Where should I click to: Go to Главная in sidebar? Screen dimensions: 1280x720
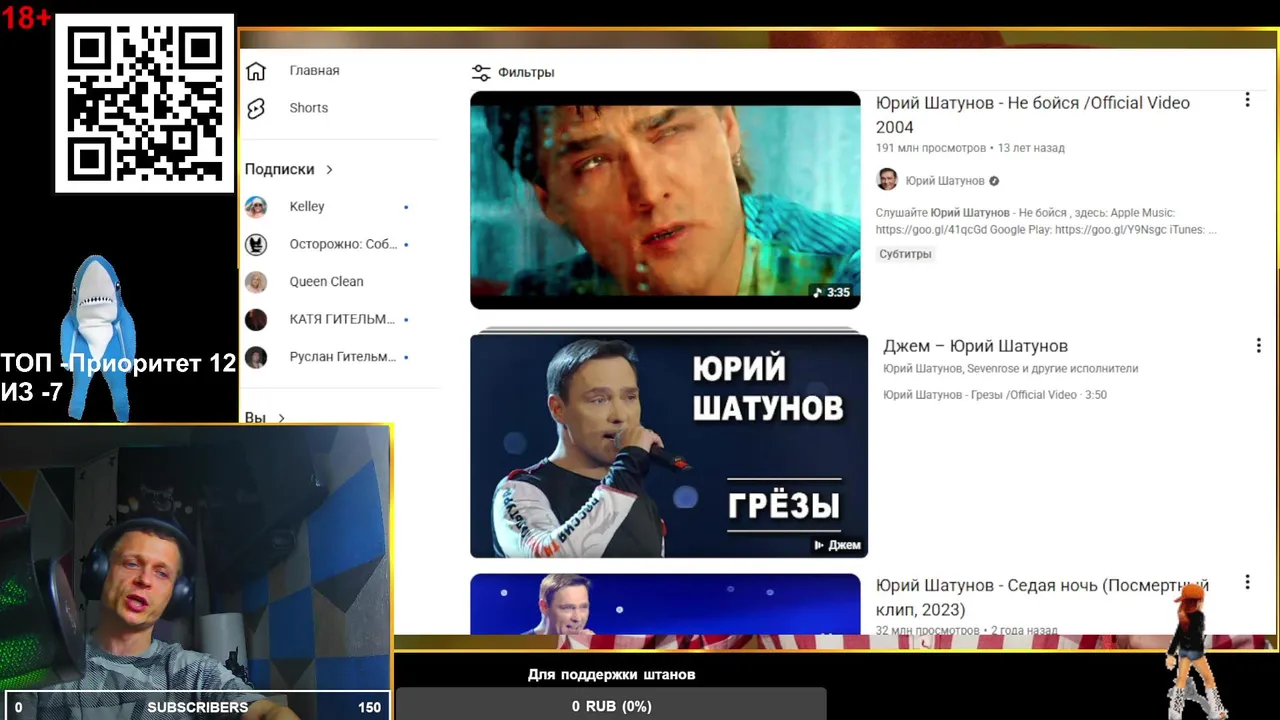(x=314, y=71)
